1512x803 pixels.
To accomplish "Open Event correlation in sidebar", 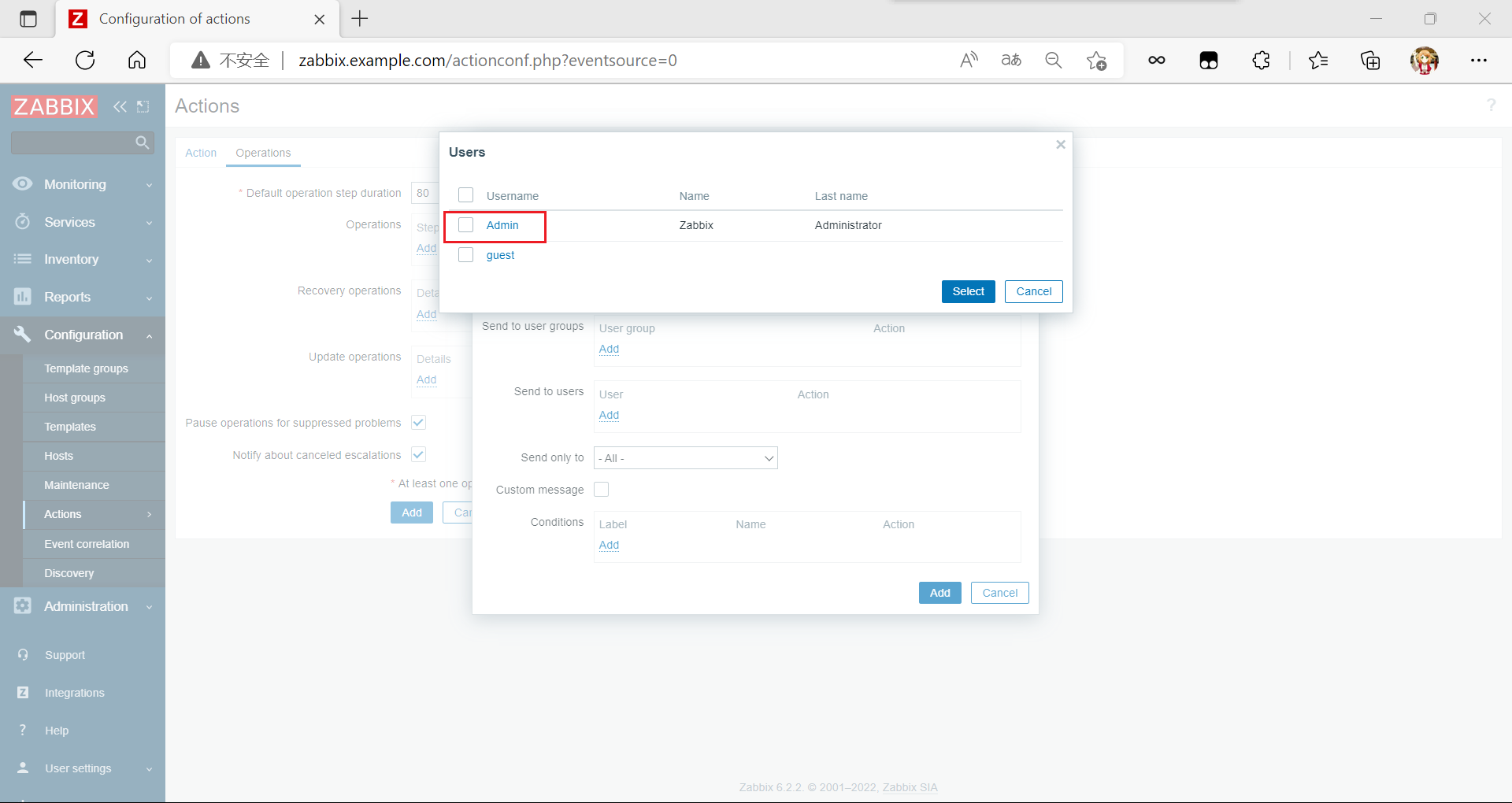I will click(87, 544).
